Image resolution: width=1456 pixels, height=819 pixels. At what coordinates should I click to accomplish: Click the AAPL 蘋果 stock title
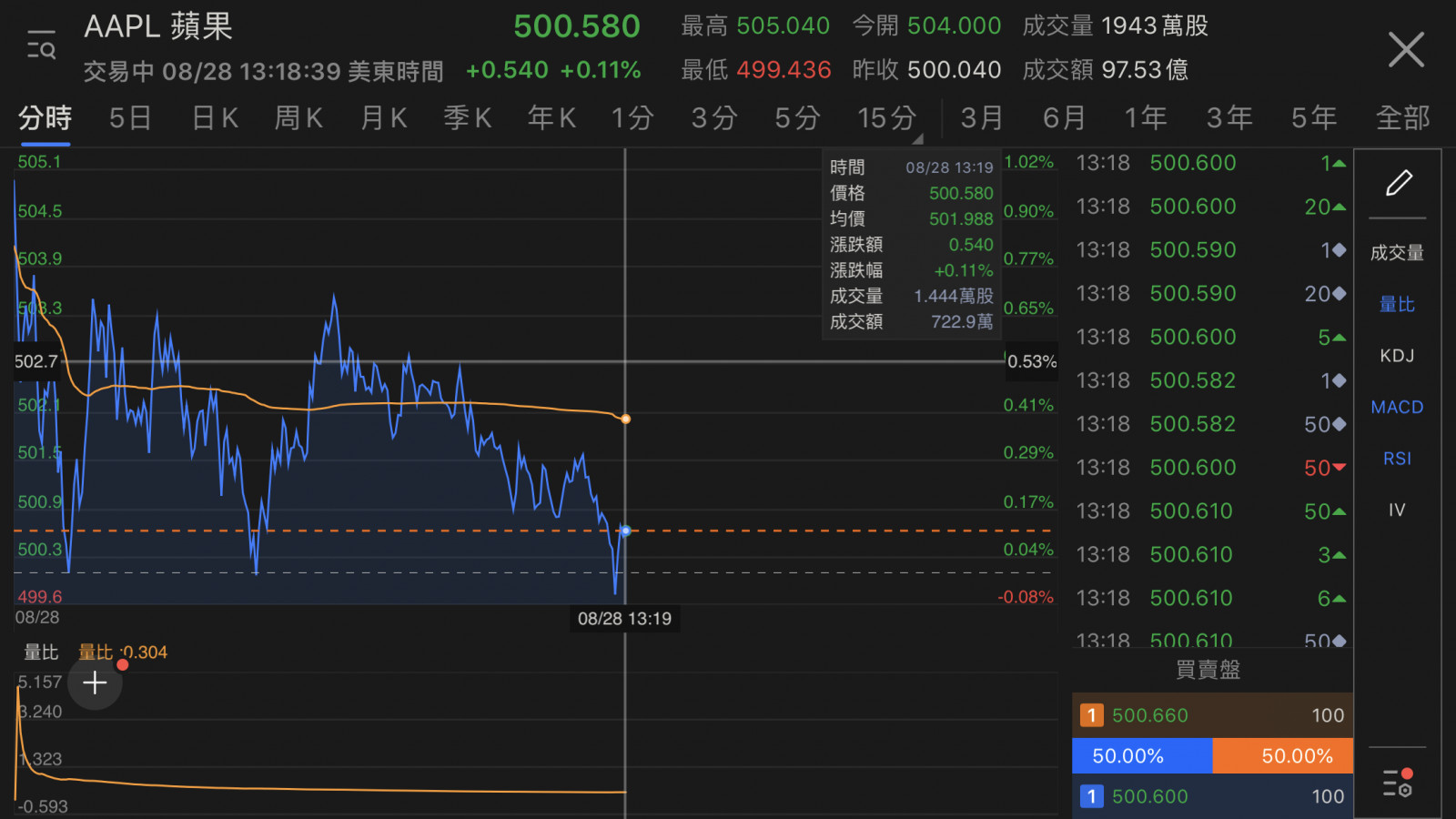[158, 26]
